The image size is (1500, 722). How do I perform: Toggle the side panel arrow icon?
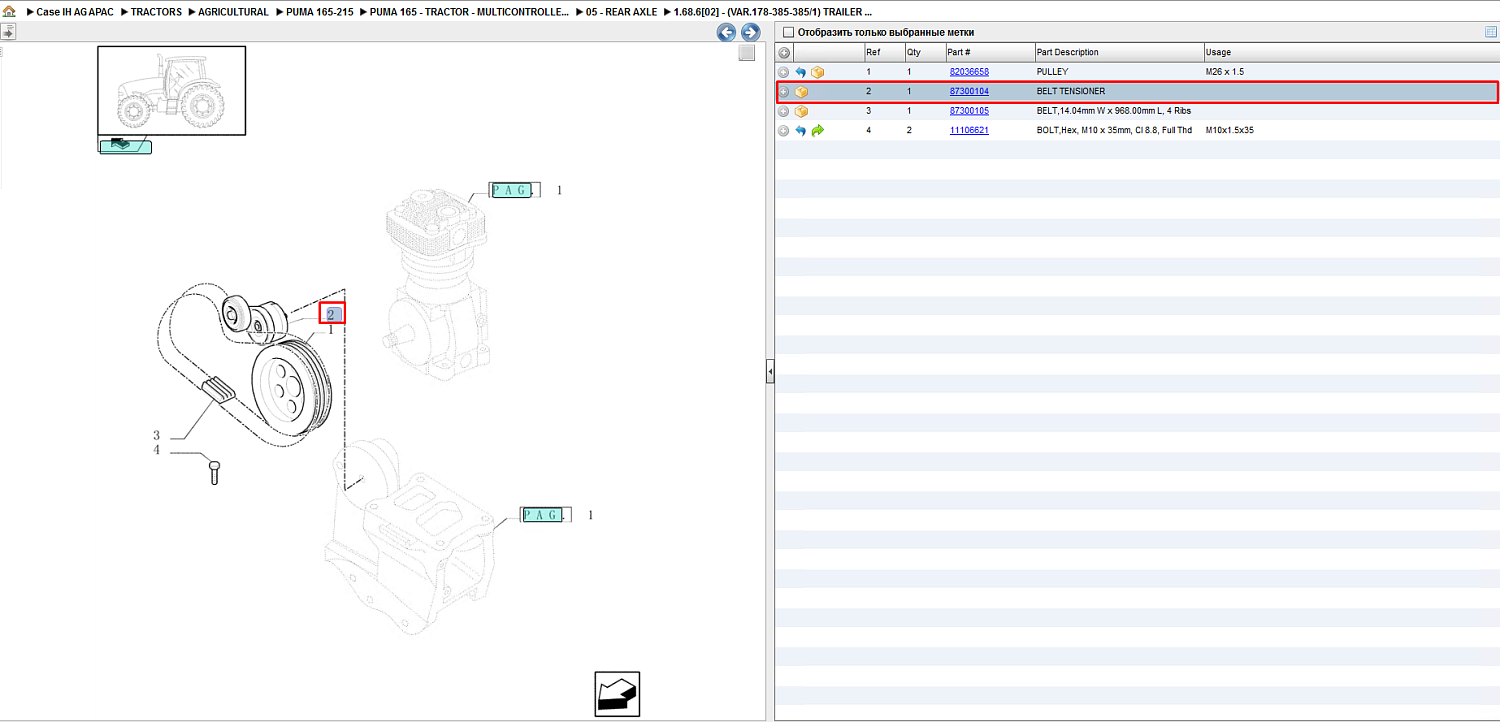click(8, 32)
